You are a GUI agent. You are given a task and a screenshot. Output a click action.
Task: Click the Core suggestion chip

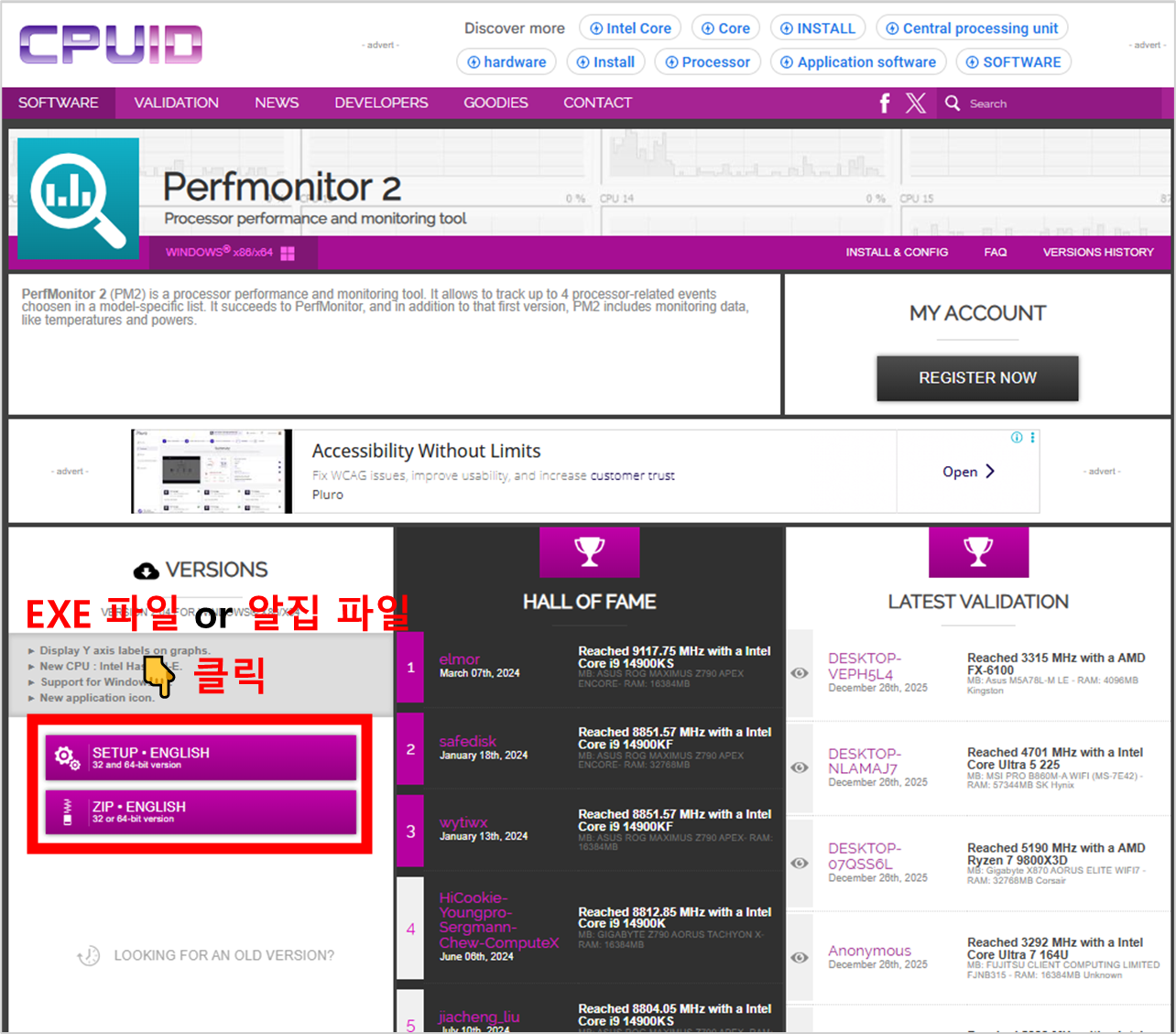point(725,28)
